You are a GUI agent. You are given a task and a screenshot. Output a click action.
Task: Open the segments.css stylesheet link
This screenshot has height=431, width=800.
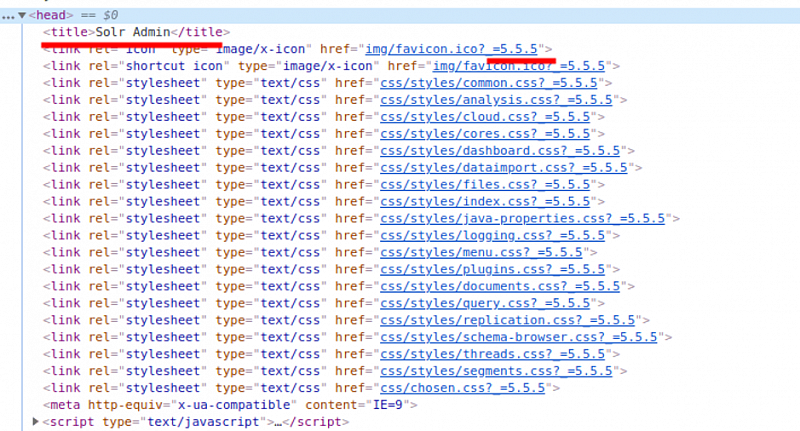496,370
